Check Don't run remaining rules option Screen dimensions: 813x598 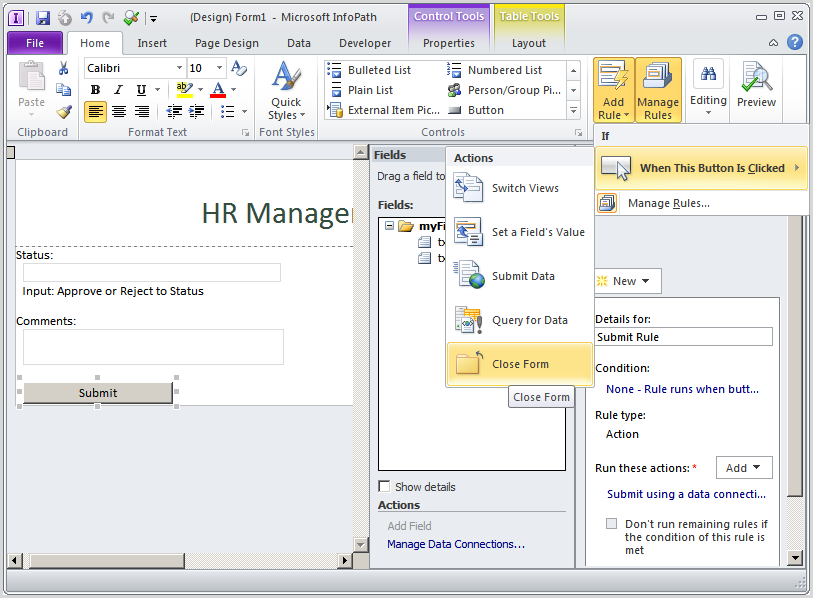(x=612, y=524)
